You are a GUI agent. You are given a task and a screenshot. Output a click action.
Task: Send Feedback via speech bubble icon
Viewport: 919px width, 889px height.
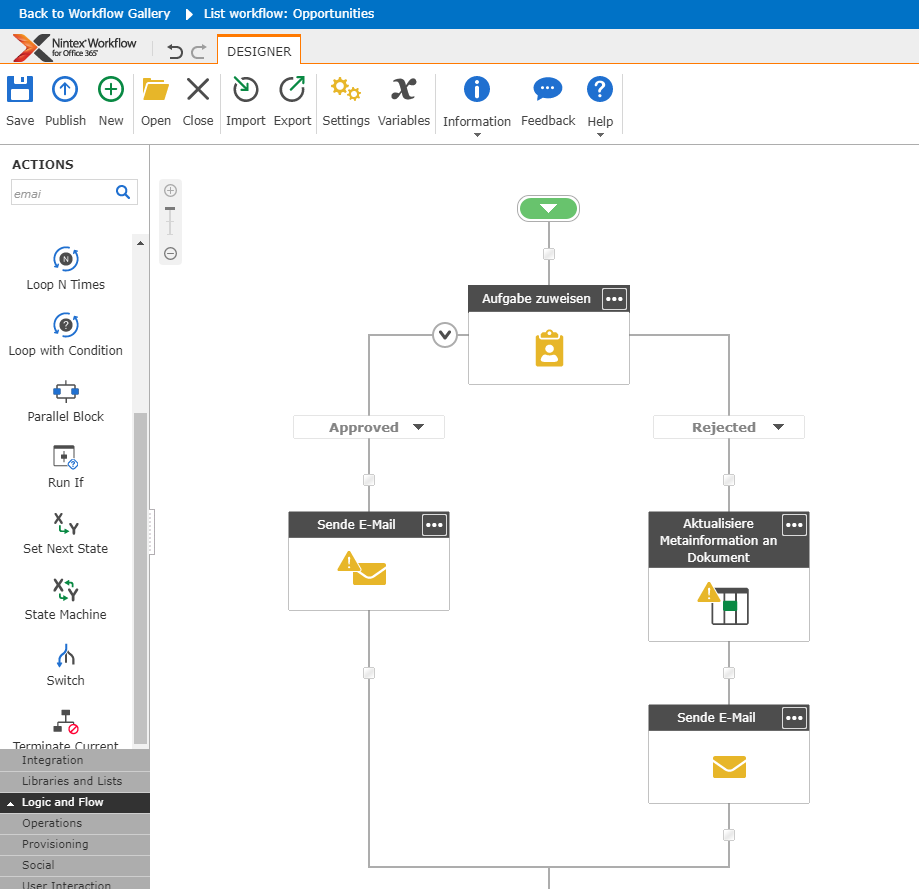pyautogui.click(x=548, y=101)
